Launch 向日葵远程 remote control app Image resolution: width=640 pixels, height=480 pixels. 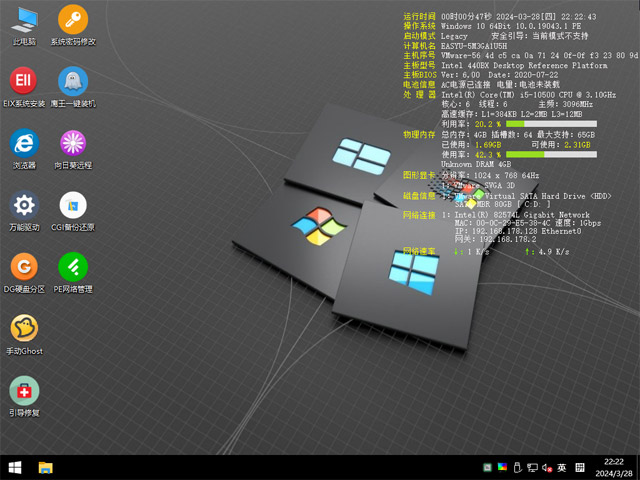[x=73, y=149]
